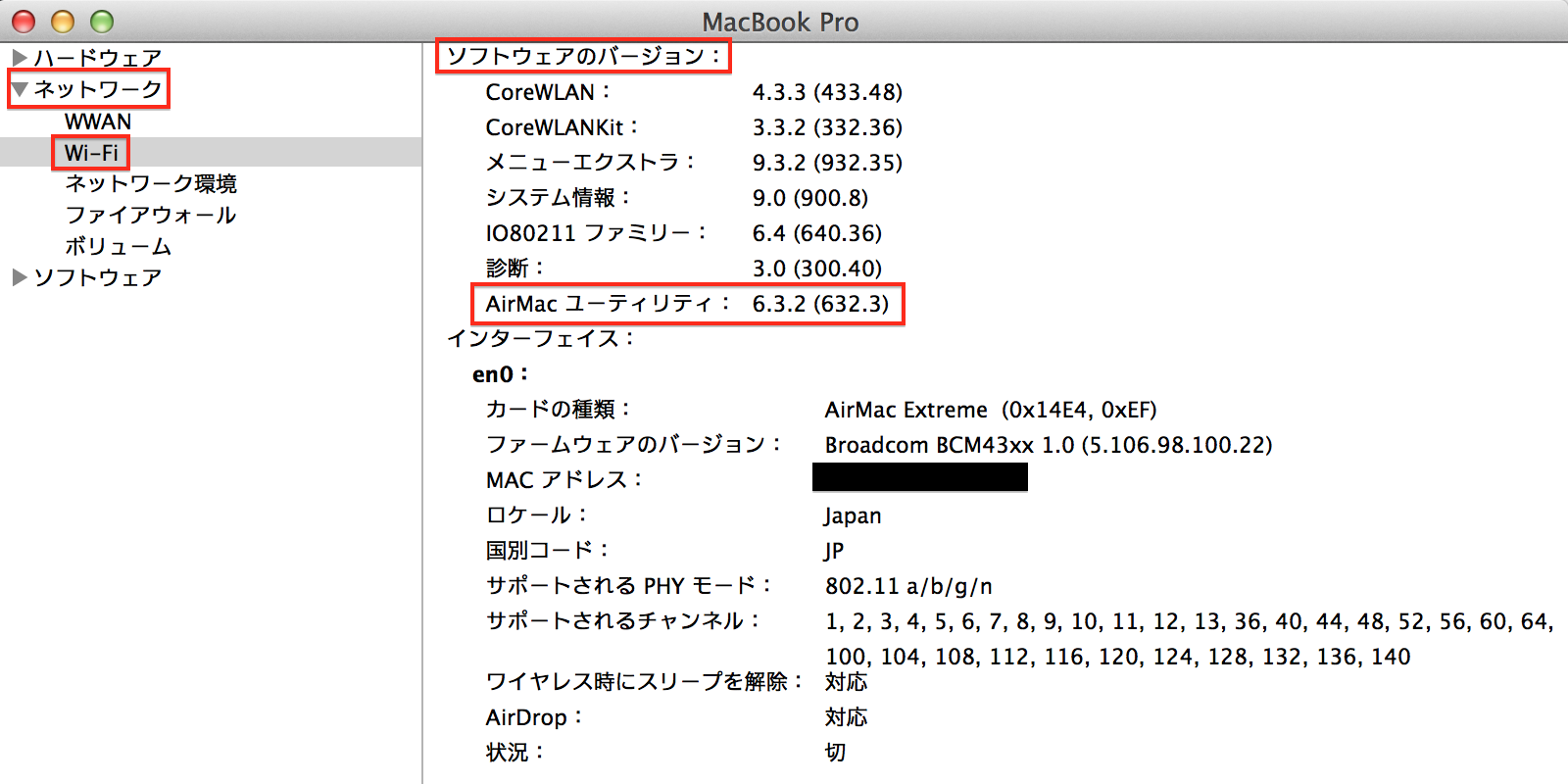Image resolution: width=1568 pixels, height=784 pixels.
Task: Select AirMac Extreme card type value
Action: [x=991, y=410]
